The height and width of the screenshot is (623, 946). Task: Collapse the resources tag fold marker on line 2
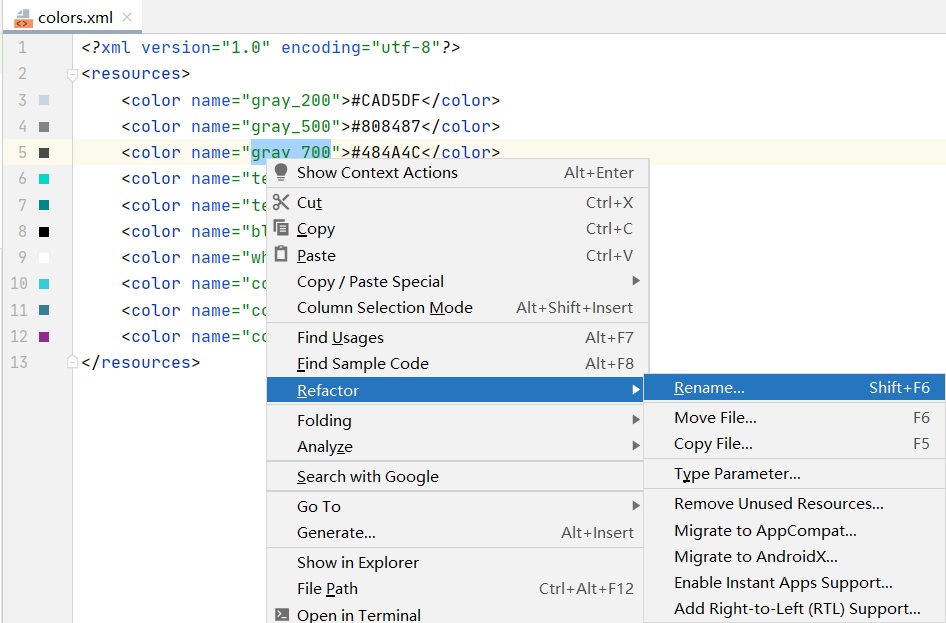click(x=72, y=74)
